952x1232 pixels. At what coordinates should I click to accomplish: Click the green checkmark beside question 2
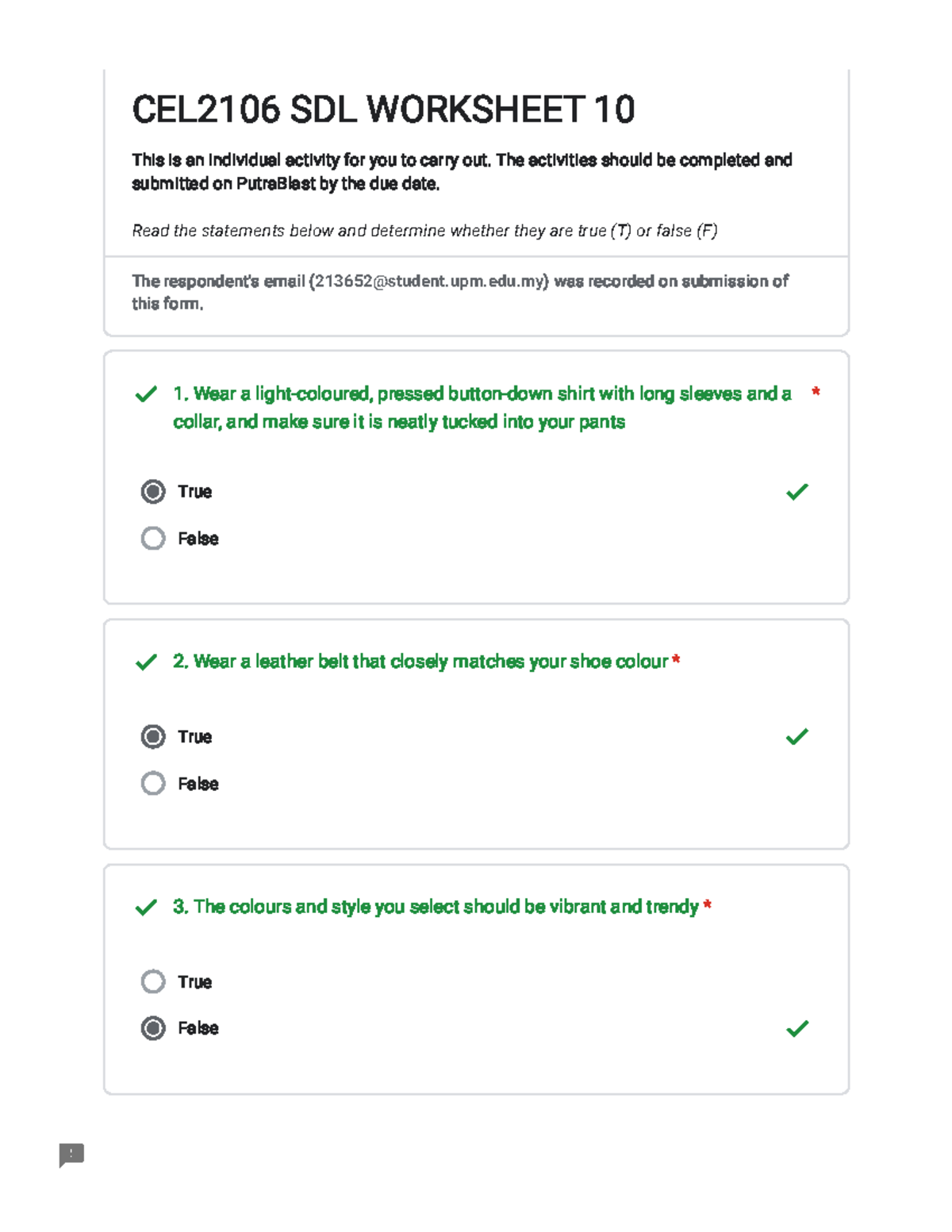coord(146,662)
